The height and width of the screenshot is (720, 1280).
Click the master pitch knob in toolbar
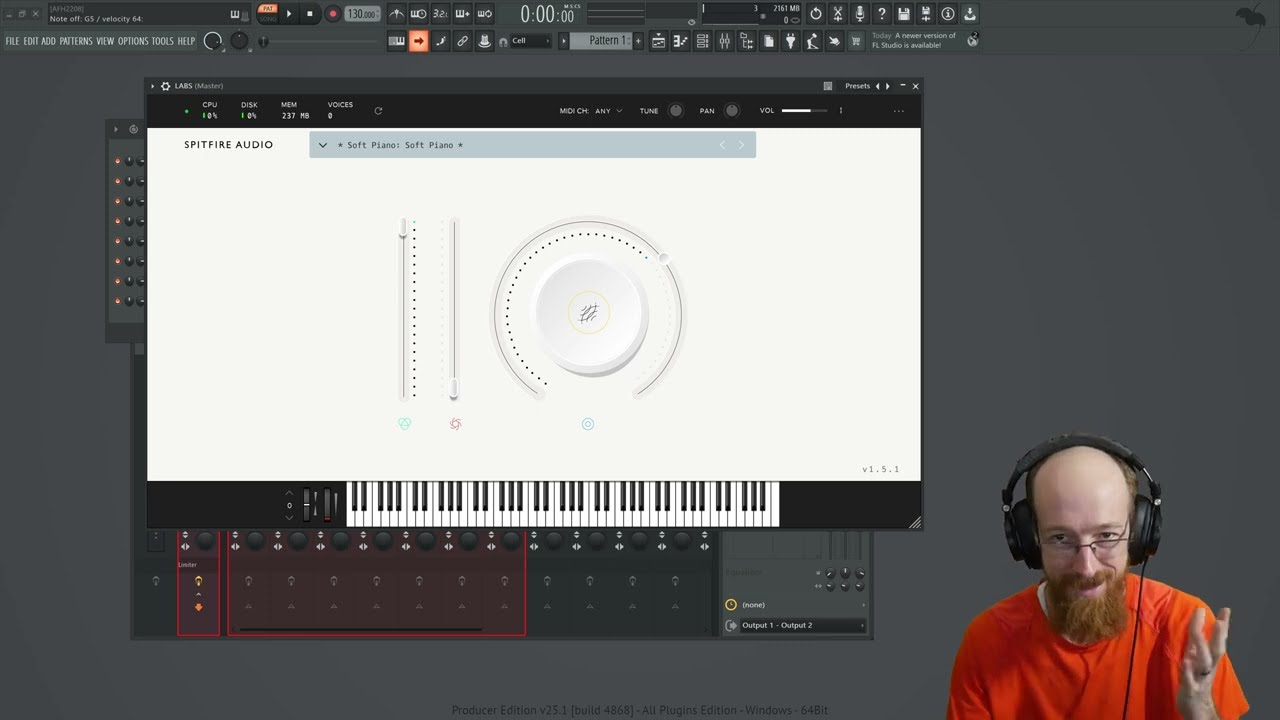click(239, 41)
